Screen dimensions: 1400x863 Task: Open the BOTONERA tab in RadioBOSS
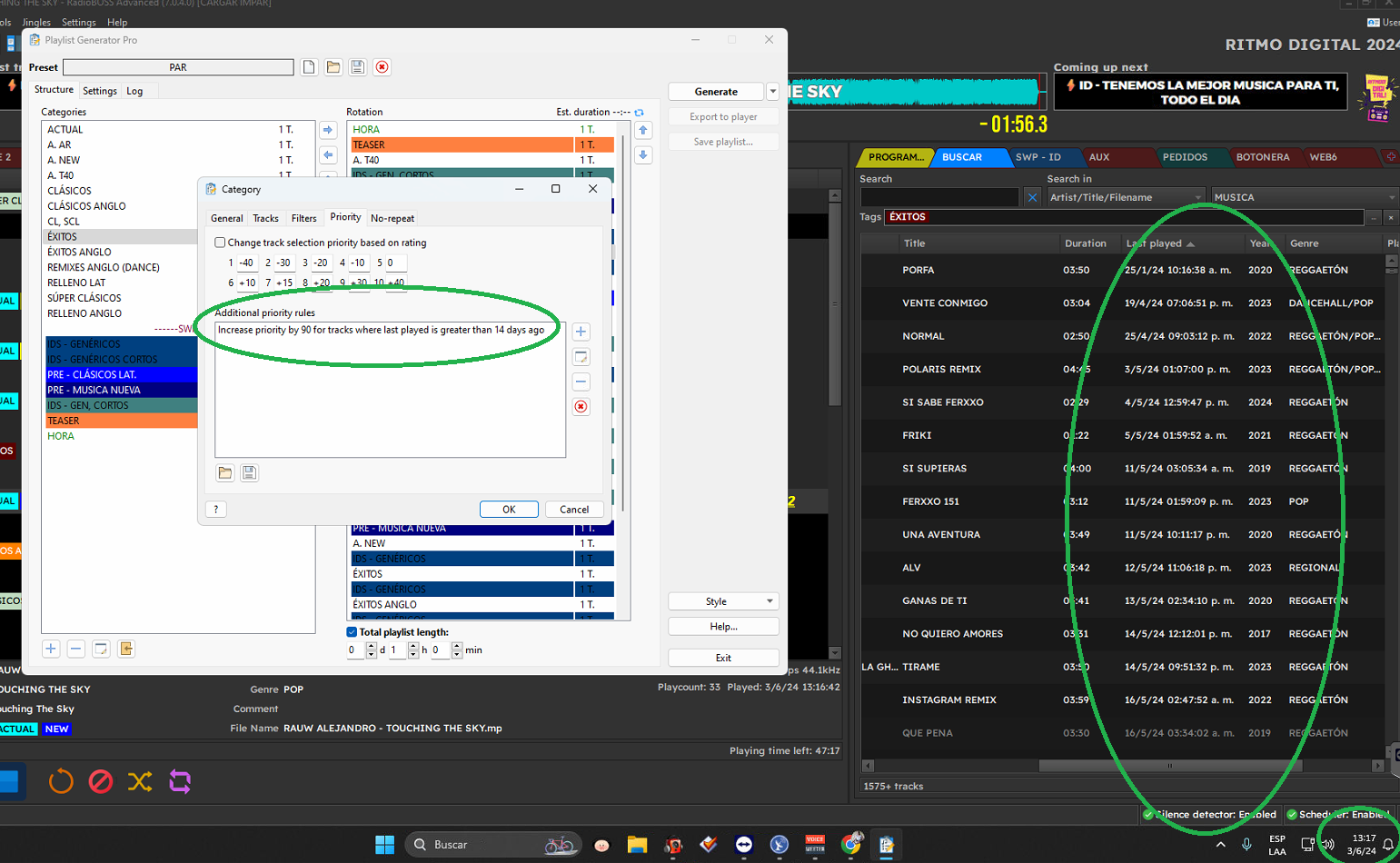1262,157
